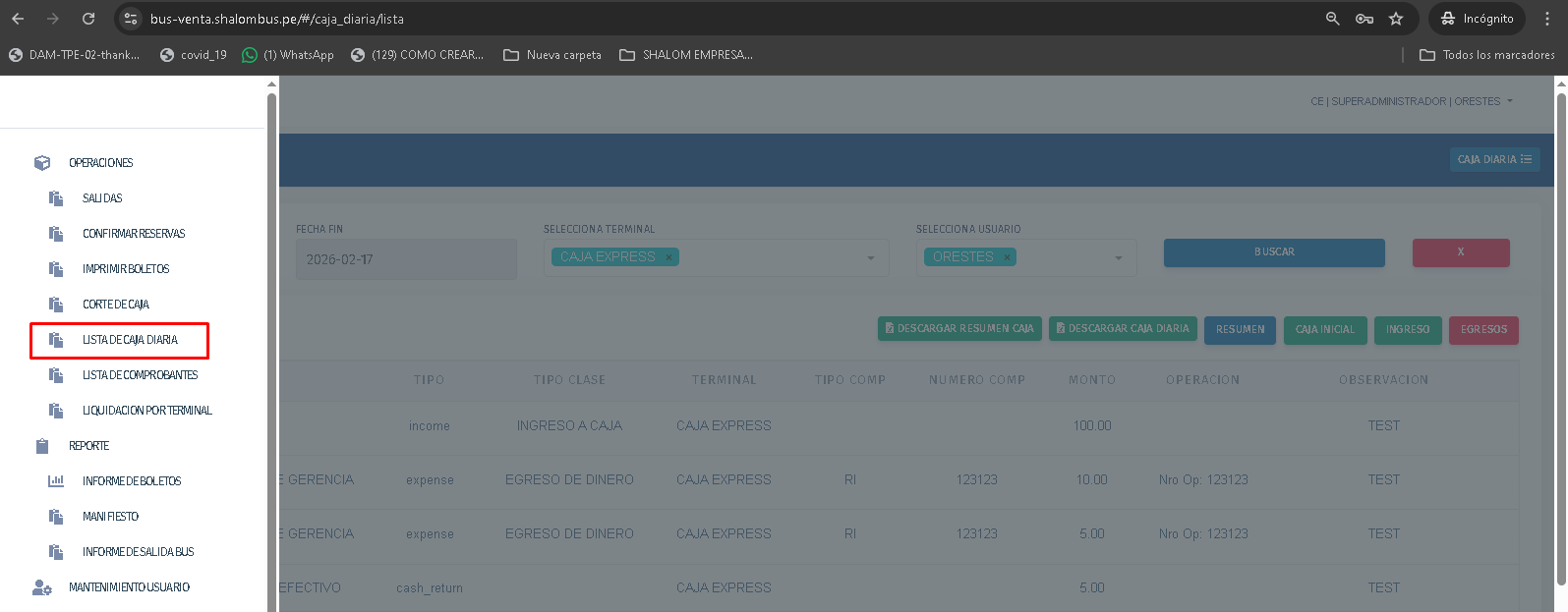Image resolution: width=1568 pixels, height=612 pixels.
Task: Remove the CAJA EXPRESS terminal tag
Action: (x=669, y=257)
